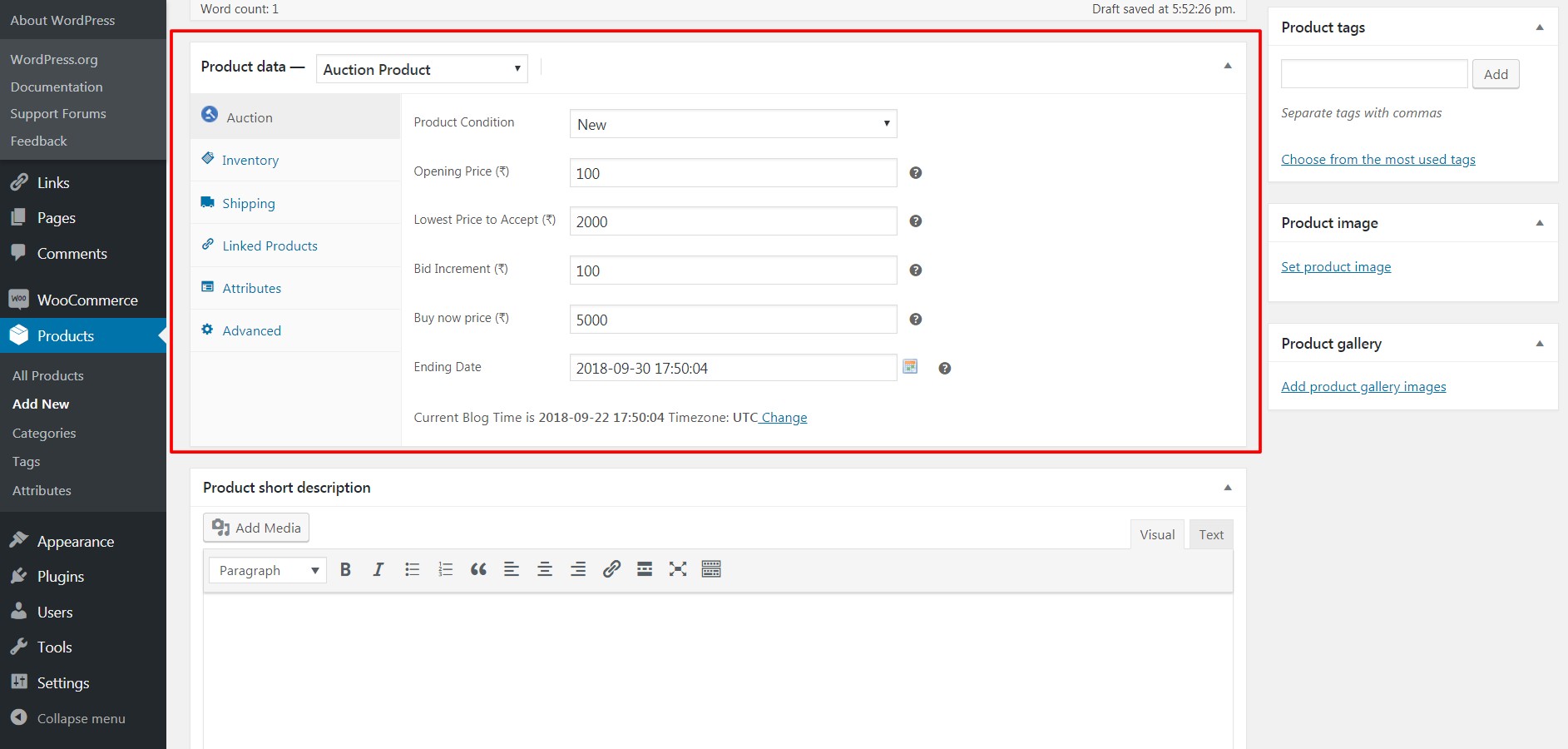The height and width of the screenshot is (749, 1568).
Task: Click the Add Media button
Action: 256,528
